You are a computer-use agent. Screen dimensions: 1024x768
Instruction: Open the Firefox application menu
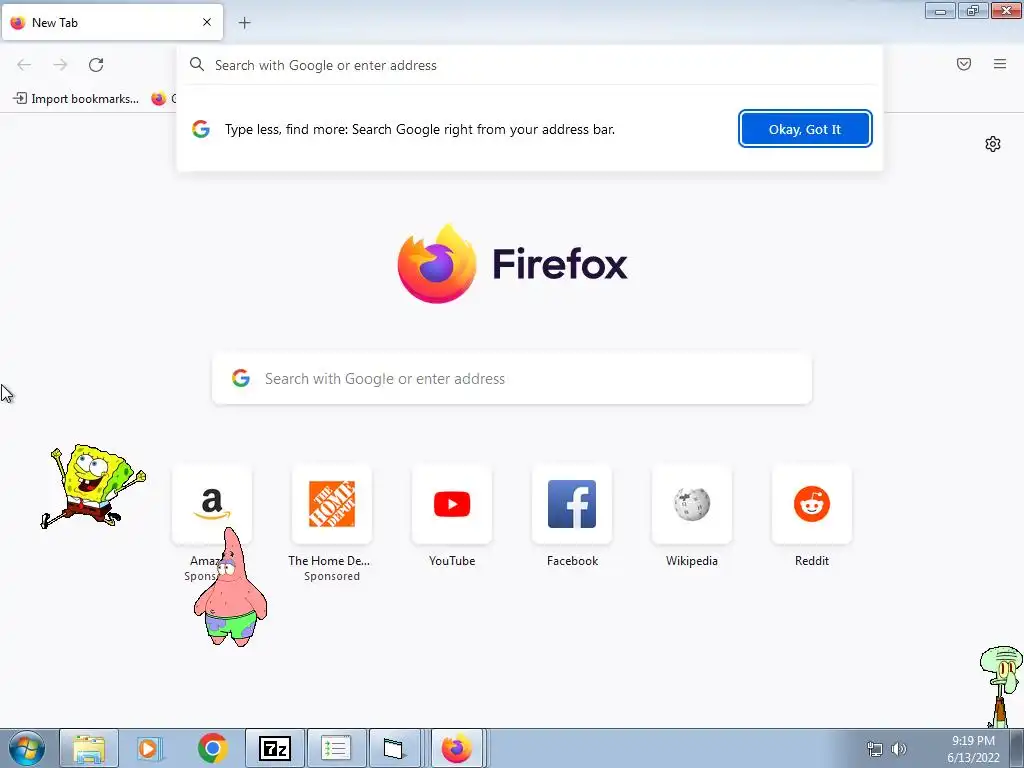[x=1000, y=64]
